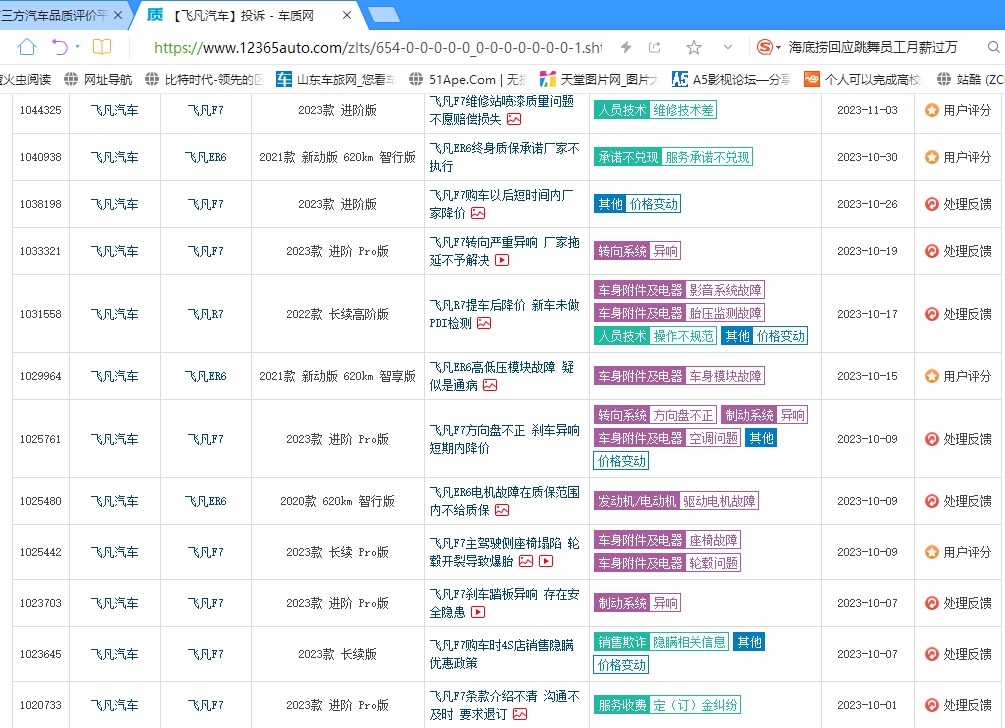
Task: Play video icon of 飞凡F7转向严重异响 complaint
Action: (502, 260)
